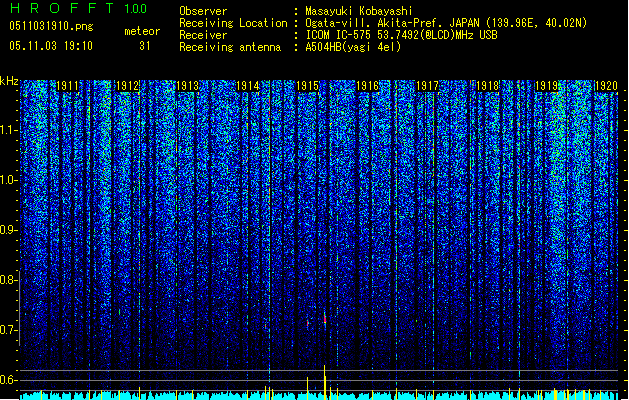Click the 1917 time marker
629x400 pixels.
pos(427,86)
